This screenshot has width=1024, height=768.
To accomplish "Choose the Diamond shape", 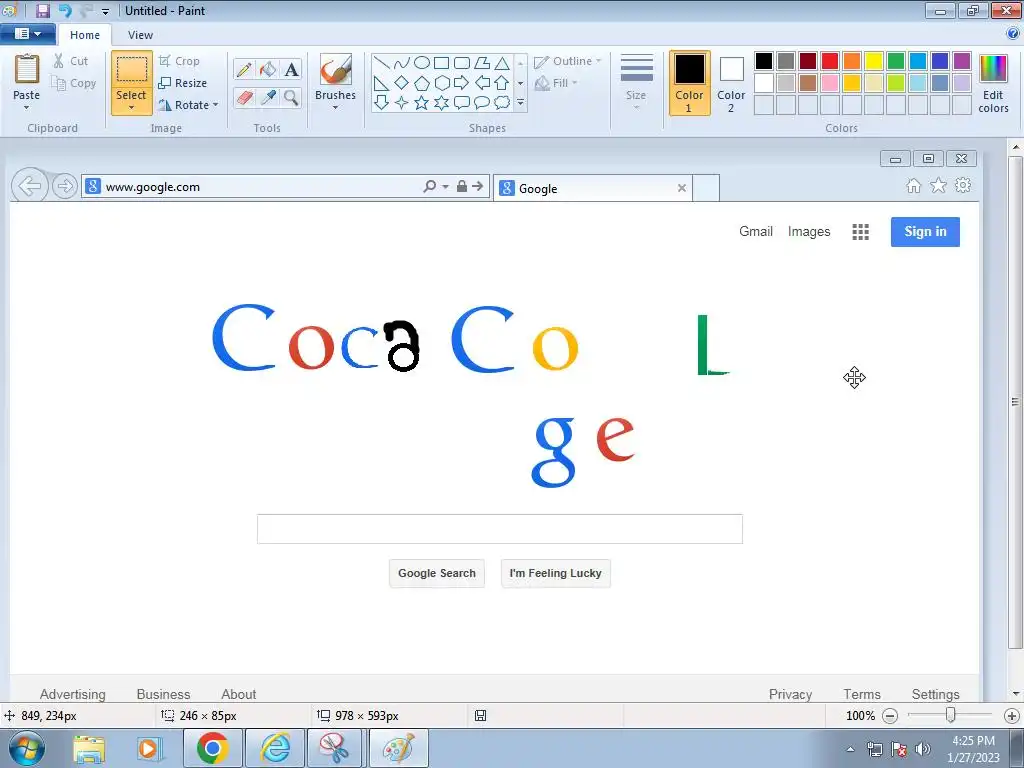I will [x=402, y=83].
